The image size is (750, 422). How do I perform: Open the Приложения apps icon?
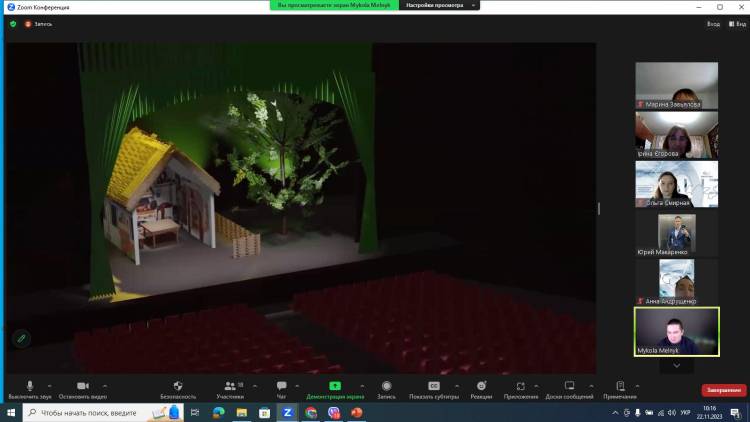coord(520,386)
